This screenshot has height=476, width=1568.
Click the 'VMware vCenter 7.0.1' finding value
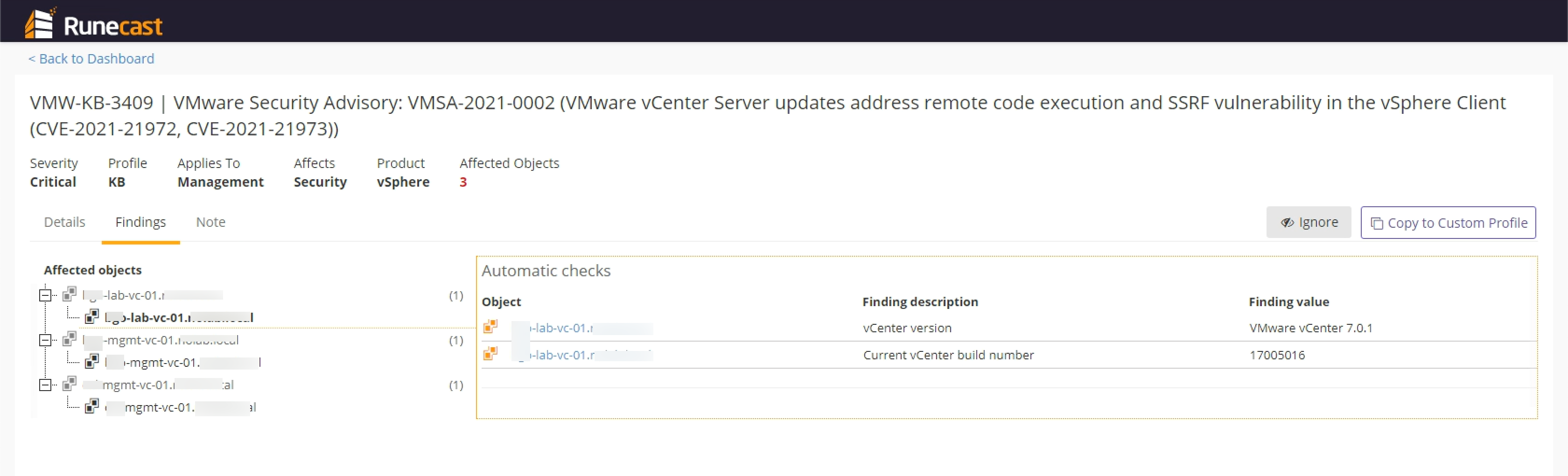[1311, 328]
